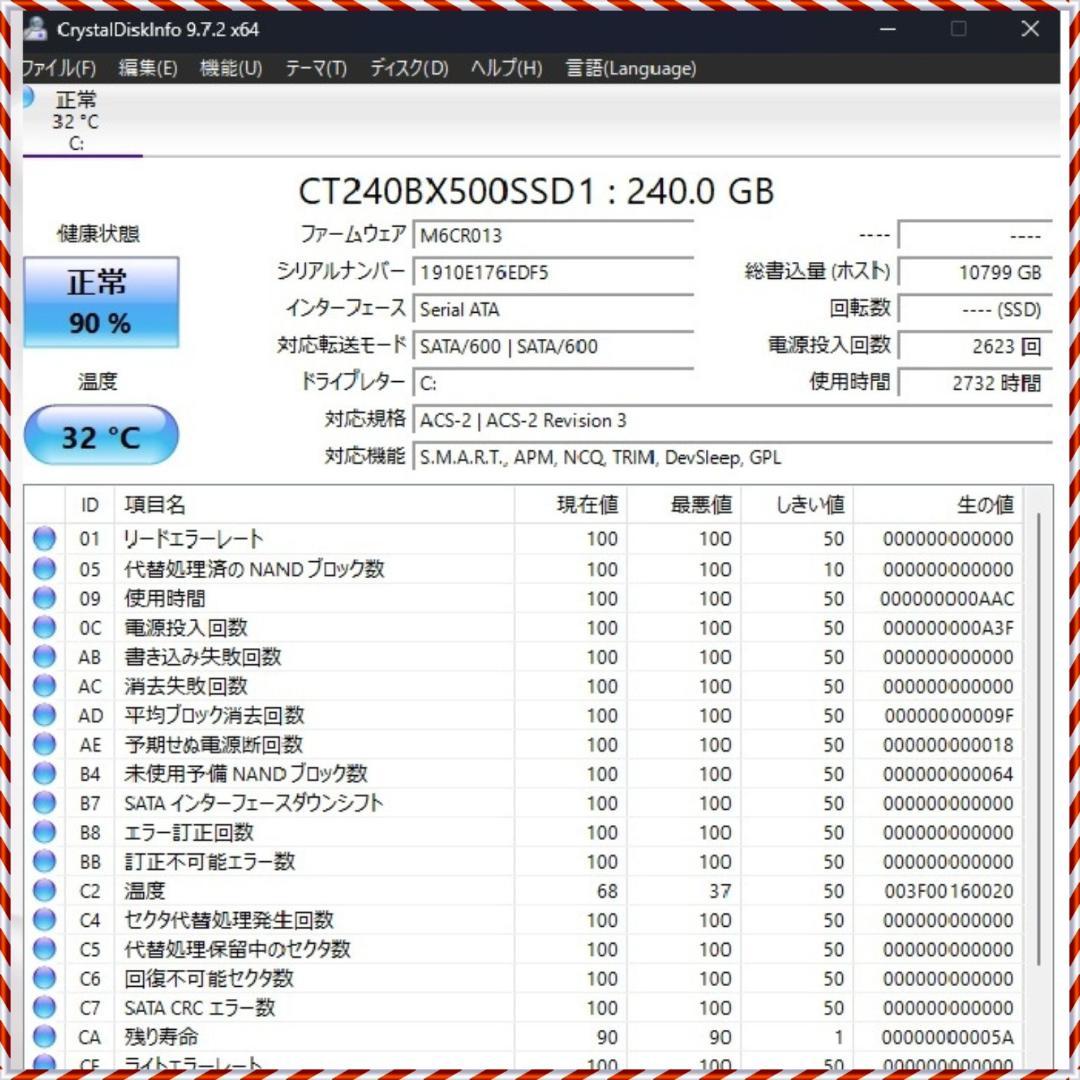The width and height of the screenshot is (1080, 1080).
Task: Click status orb for 消去失敗回数 row
Action: coord(44,685)
